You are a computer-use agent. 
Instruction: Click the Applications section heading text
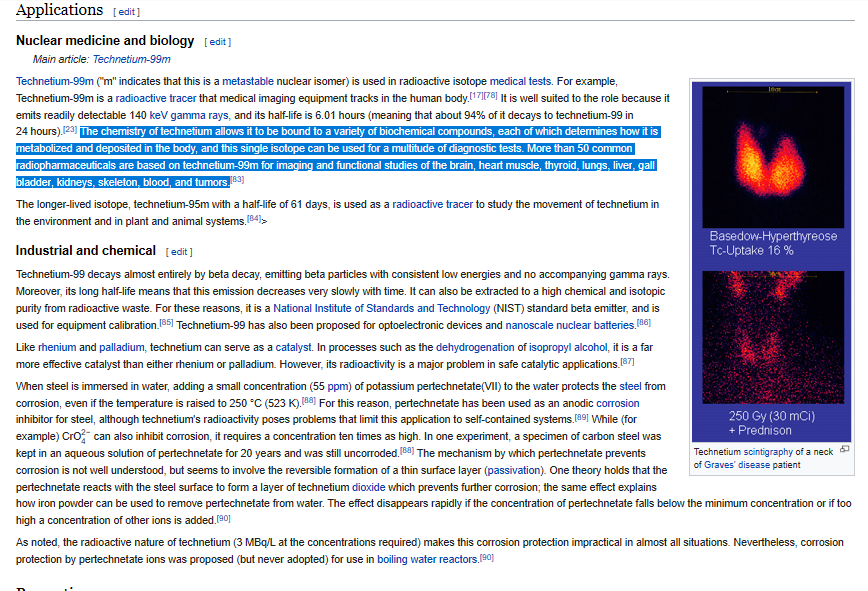[x=60, y=10]
